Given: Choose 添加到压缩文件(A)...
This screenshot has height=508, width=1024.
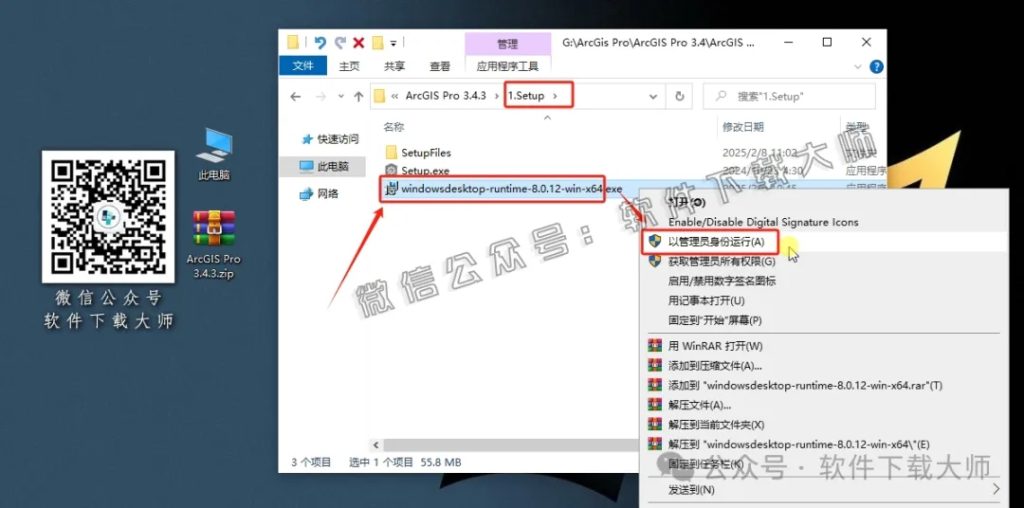Looking at the screenshot, I should click(x=715, y=366).
